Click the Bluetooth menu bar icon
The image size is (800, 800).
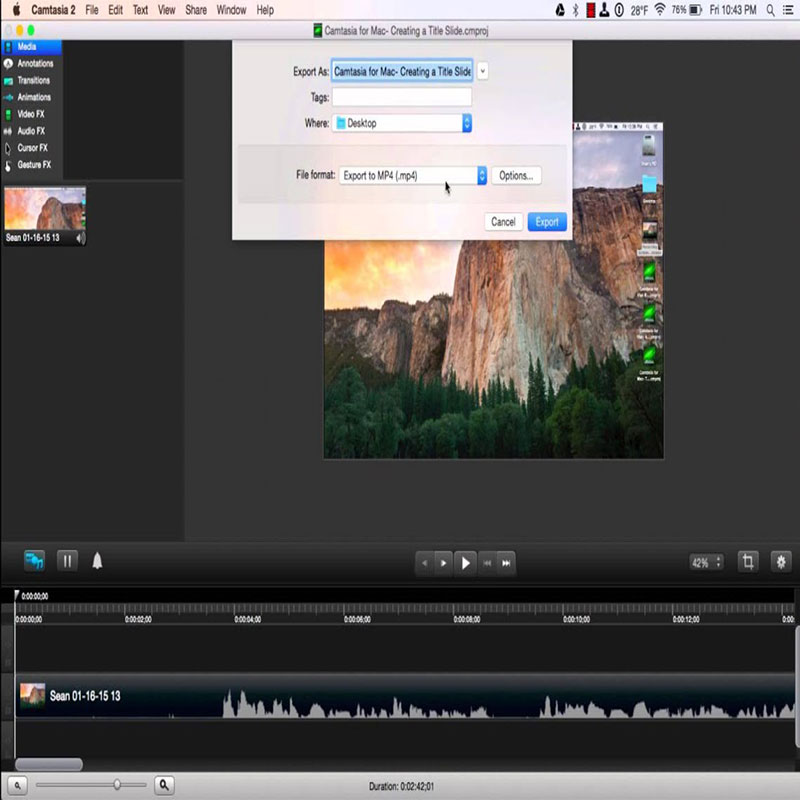(x=576, y=10)
